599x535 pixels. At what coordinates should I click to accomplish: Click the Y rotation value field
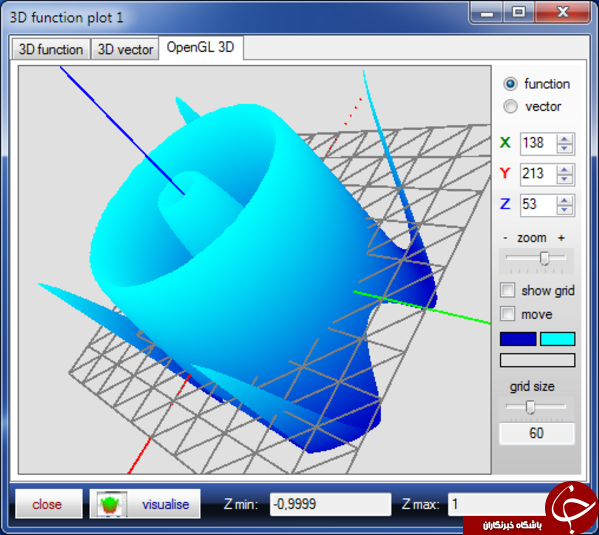click(x=538, y=174)
